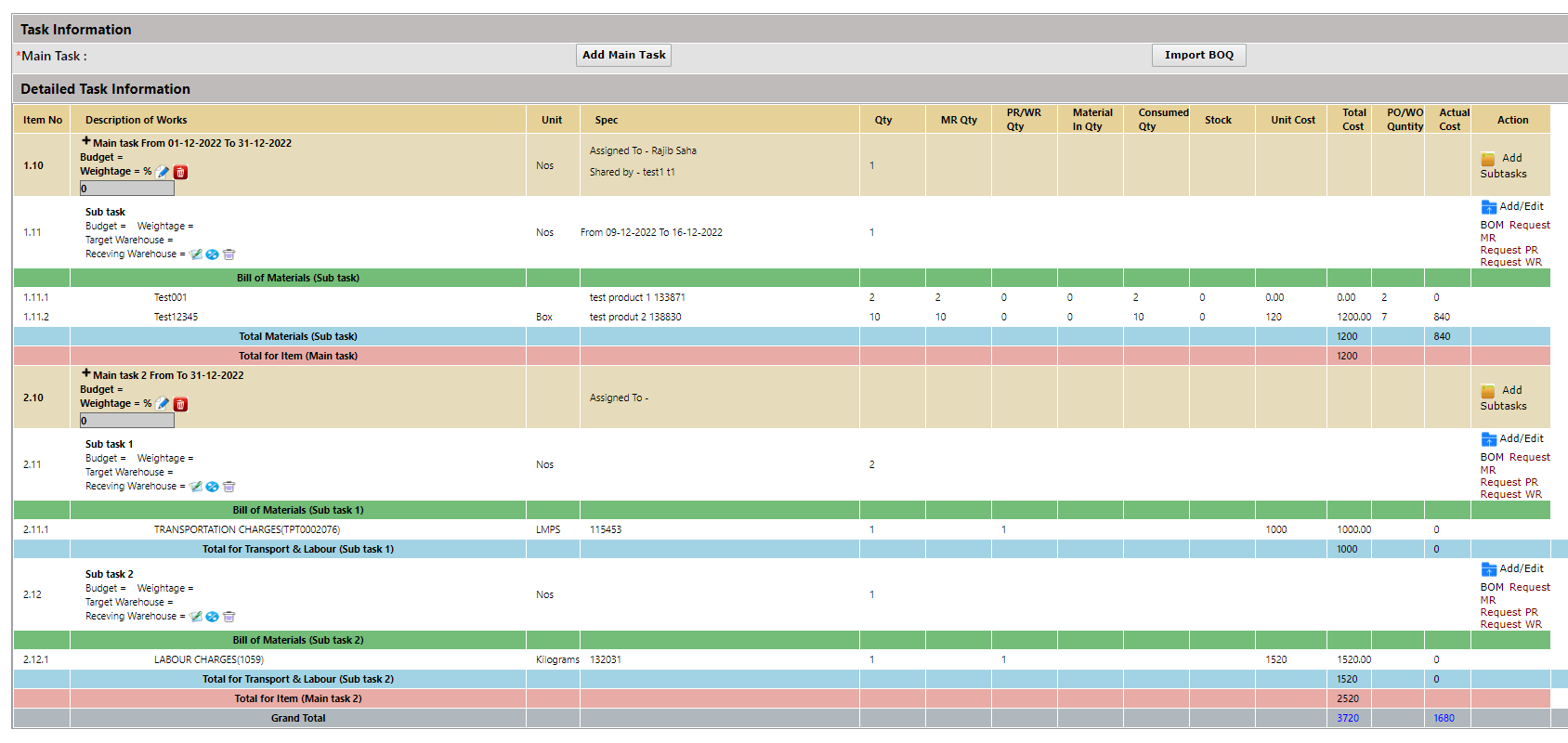Image resolution: width=1568 pixels, height=743 pixels.
Task: Click blue Add/Edit BOM folder icon in row 2.12
Action: [1489, 569]
